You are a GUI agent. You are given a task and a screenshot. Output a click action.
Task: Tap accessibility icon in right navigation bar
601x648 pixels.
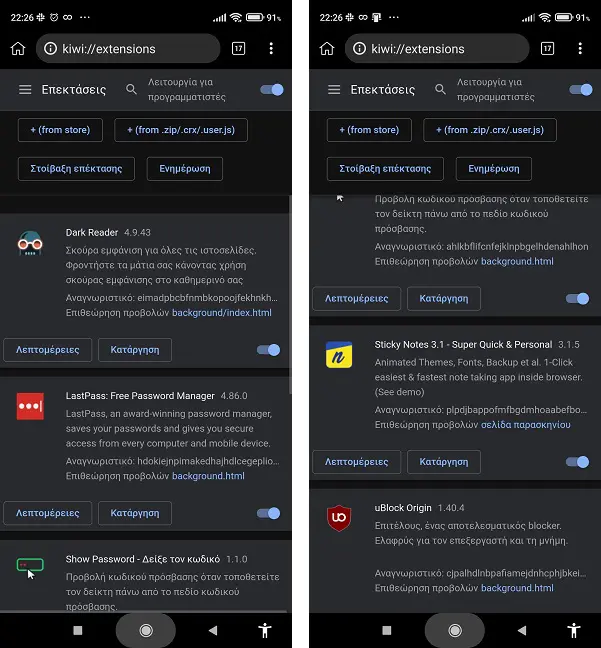574,630
